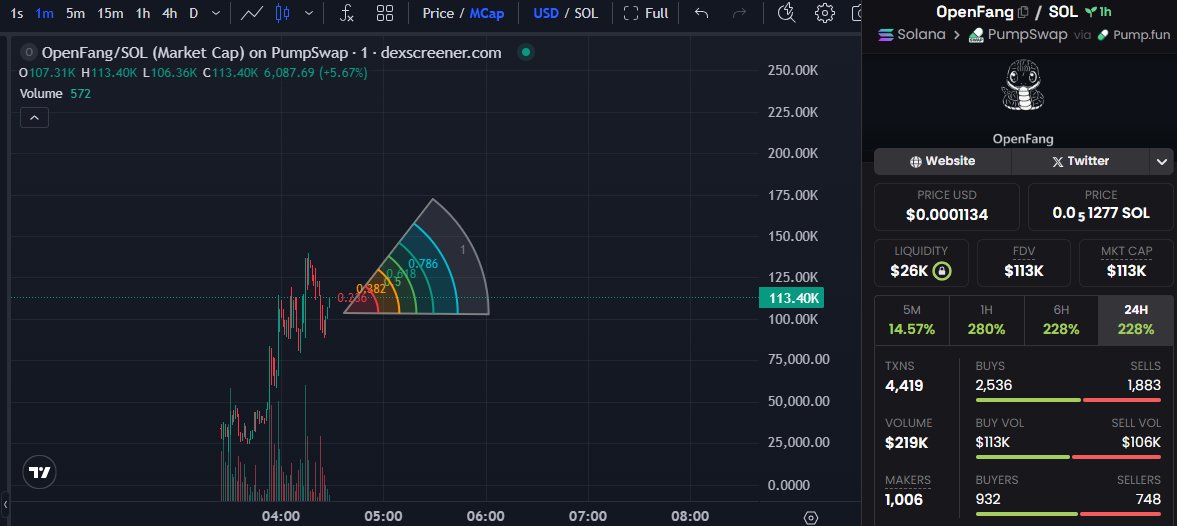Select the line chart style icon
This screenshot has height=526, width=1177.
[251, 13]
